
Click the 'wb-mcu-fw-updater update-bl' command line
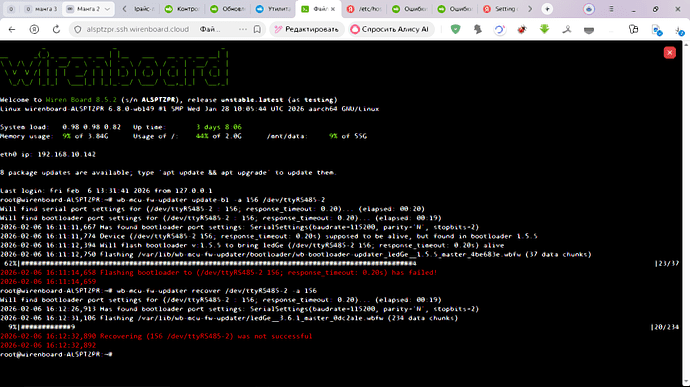[162, 200]
